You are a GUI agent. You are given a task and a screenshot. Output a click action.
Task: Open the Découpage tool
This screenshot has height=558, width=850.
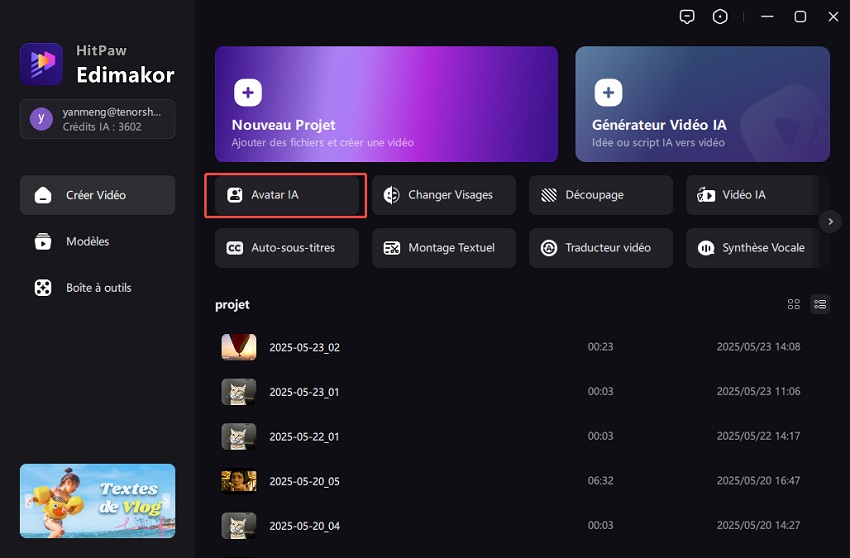601,195
